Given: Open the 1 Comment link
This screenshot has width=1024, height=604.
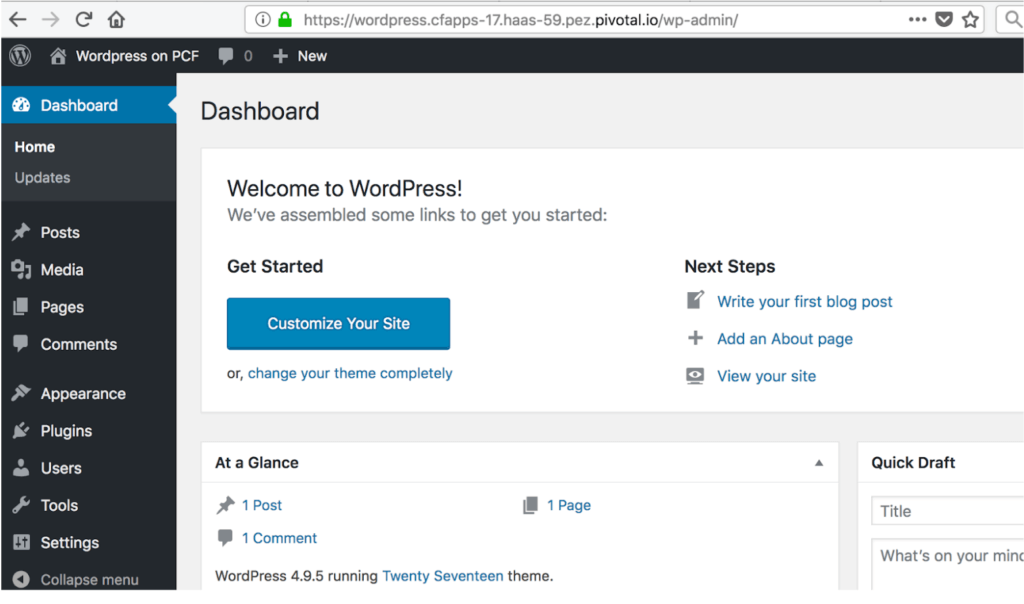Looking at the screenshot, I should [x=280, y=538].
